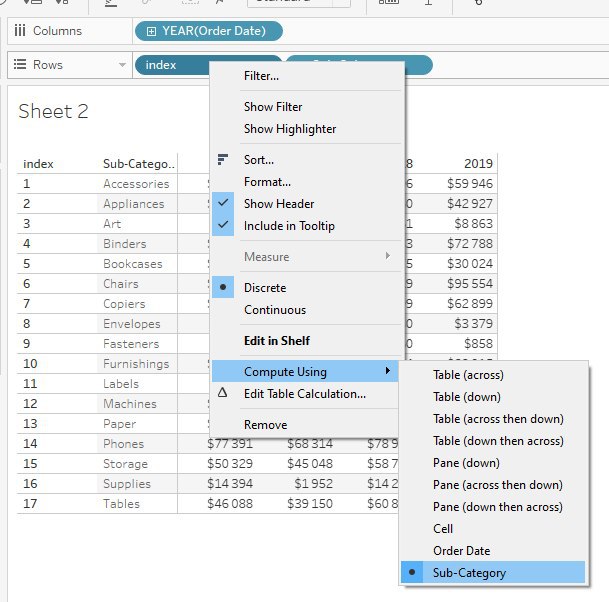The image size is (609, 602).
Task: Select the Bookcases row label
Action: pyautogui.click(x=132, y=264)
